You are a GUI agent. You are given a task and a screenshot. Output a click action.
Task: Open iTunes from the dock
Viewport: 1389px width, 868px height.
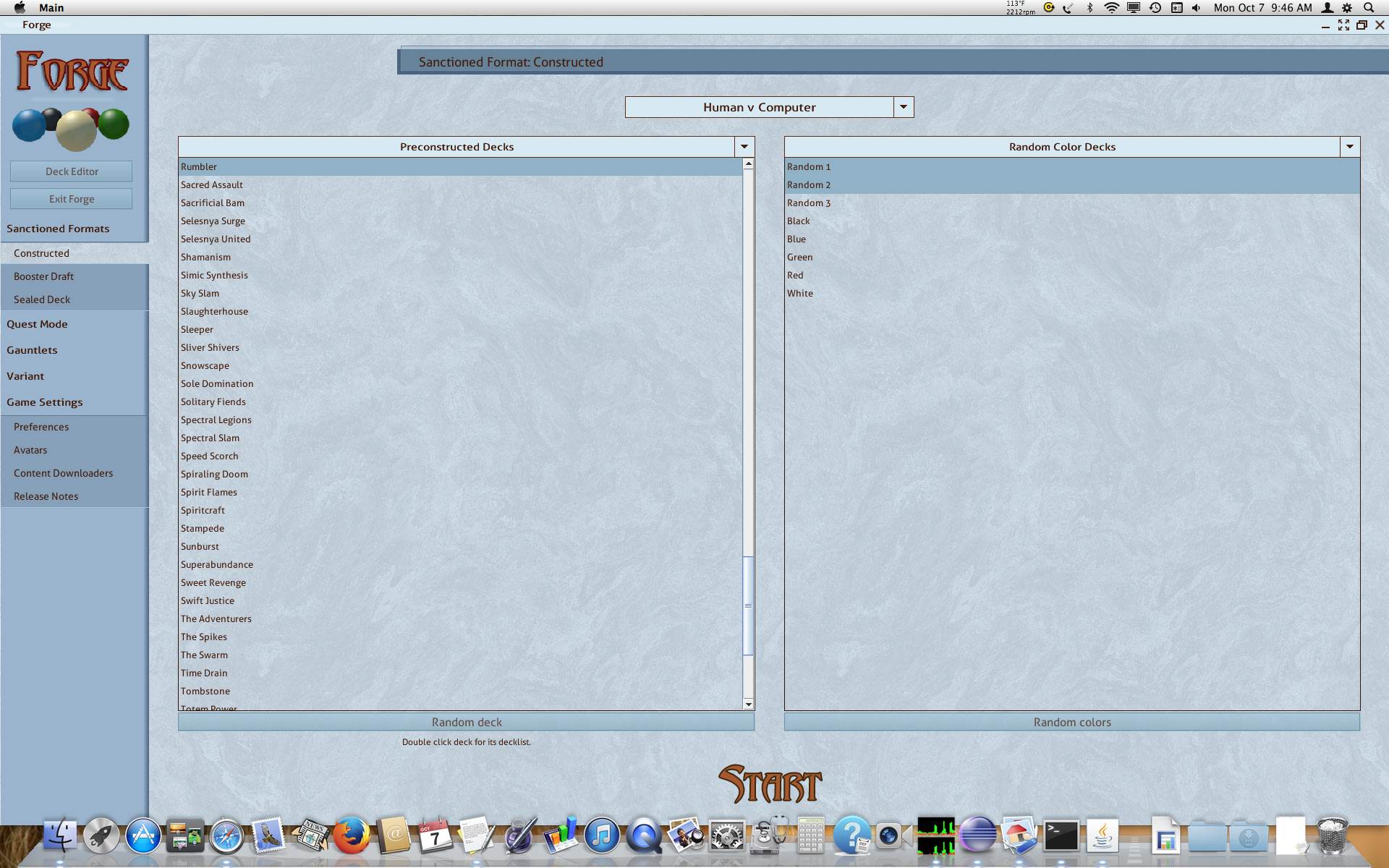tap(601, 836)
